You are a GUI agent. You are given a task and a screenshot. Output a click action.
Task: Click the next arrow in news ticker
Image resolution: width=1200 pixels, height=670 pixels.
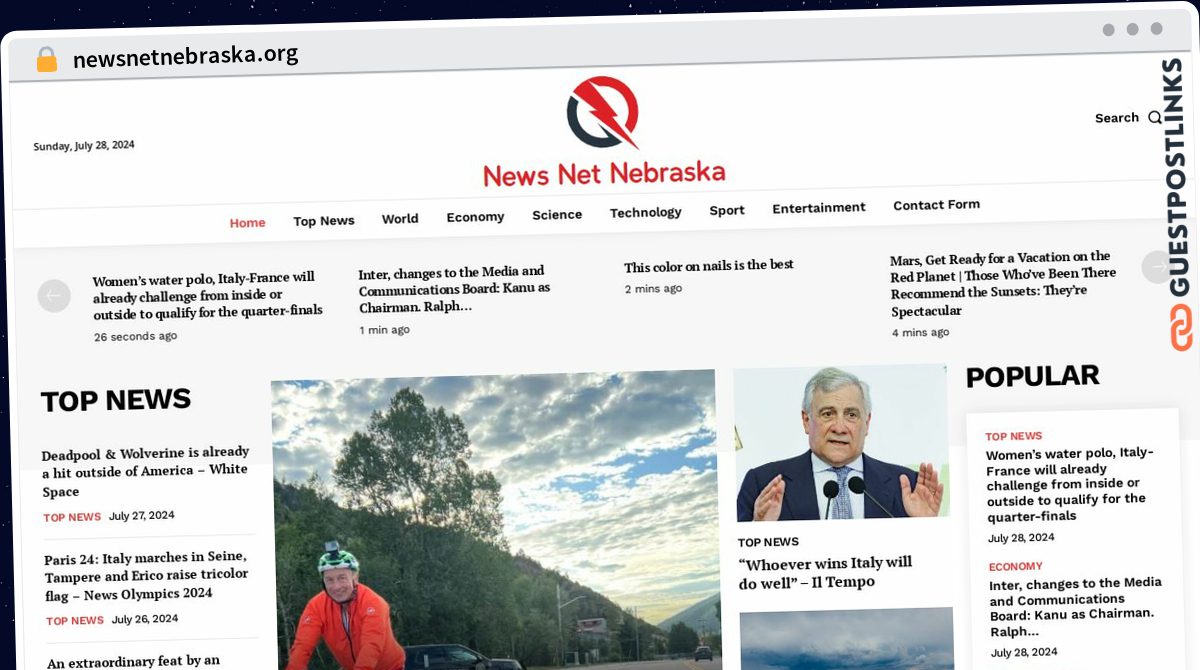coord(1158,267)
